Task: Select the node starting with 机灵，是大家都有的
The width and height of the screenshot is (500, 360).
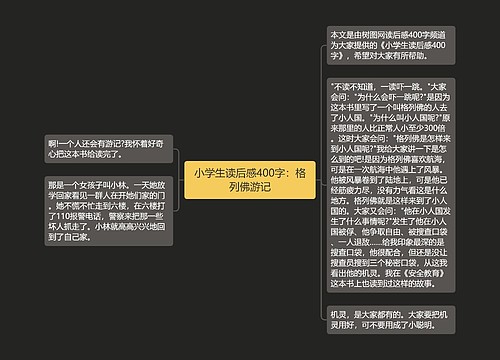Action: click(x=391, y=320)
